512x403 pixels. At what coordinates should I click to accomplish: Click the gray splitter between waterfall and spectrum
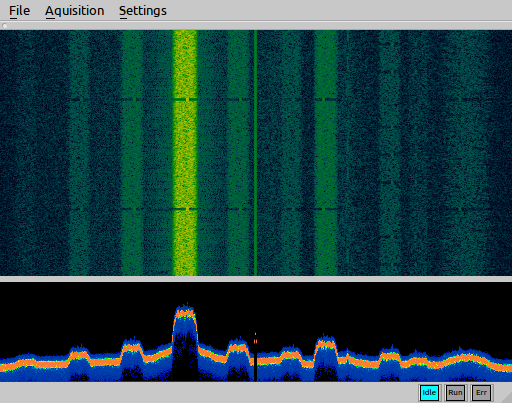pyautogui.click(x=256, y=279)
